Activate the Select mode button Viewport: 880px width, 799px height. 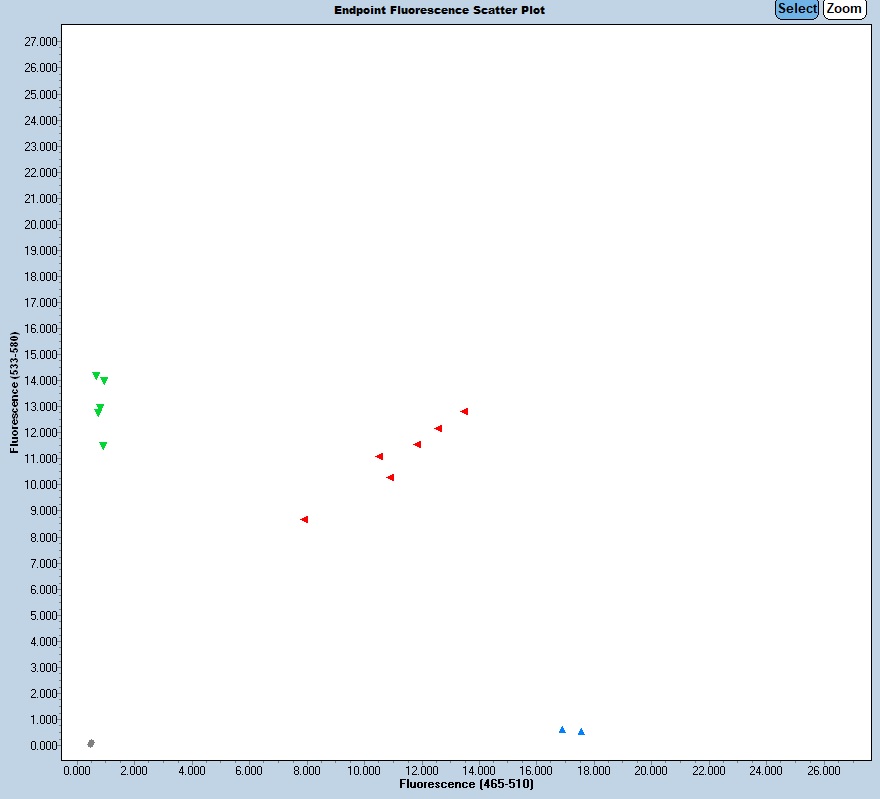(x=797, y=9)
